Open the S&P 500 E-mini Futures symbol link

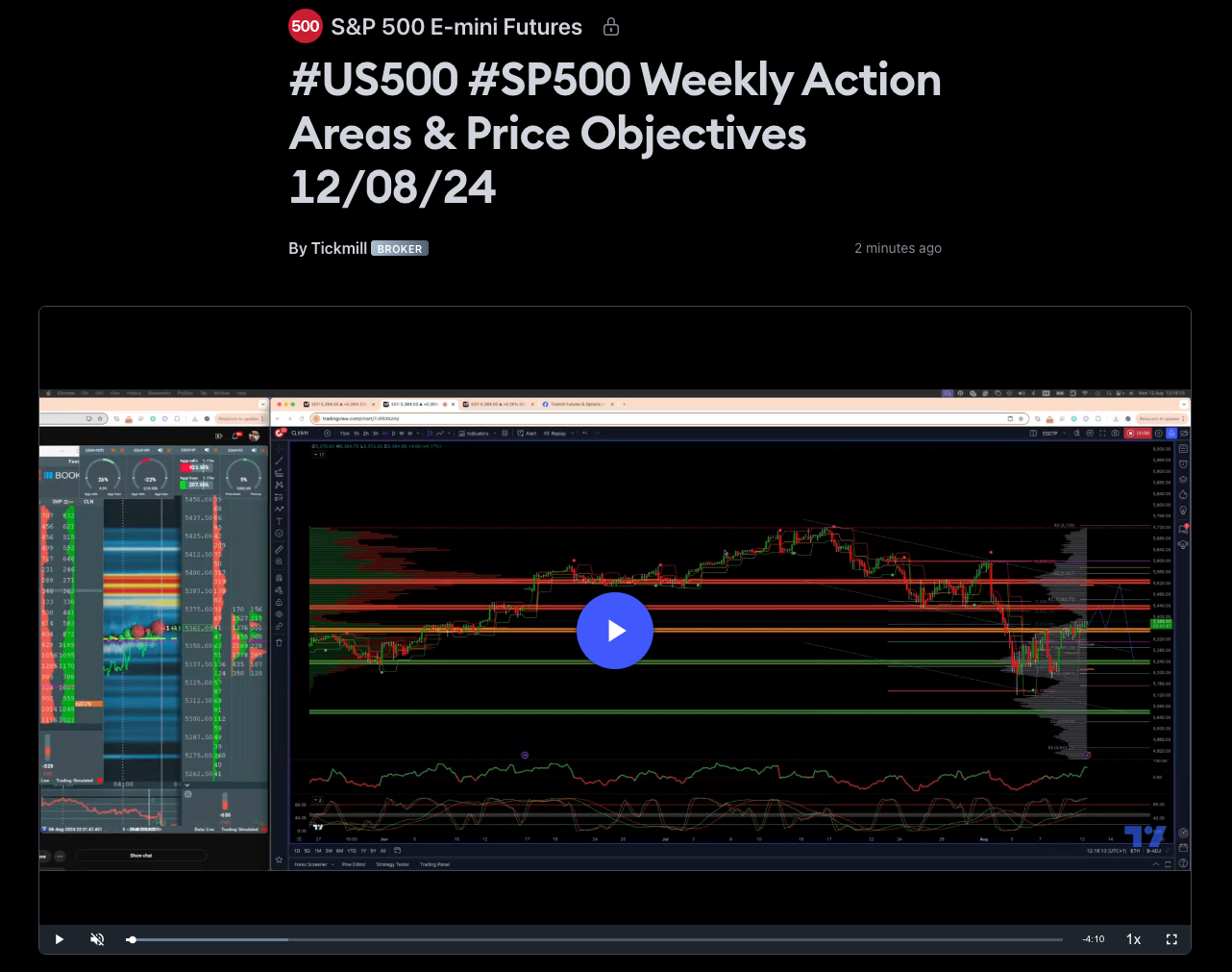click(x=456, y=27)
